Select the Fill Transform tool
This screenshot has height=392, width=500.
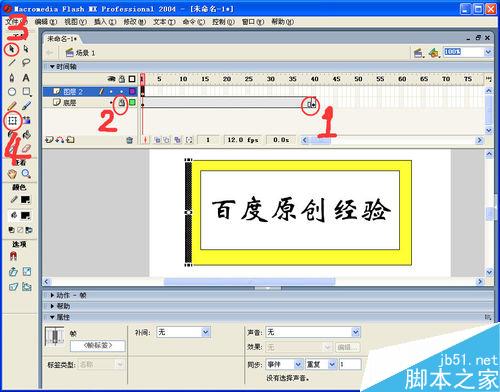[x=27, y=120]
